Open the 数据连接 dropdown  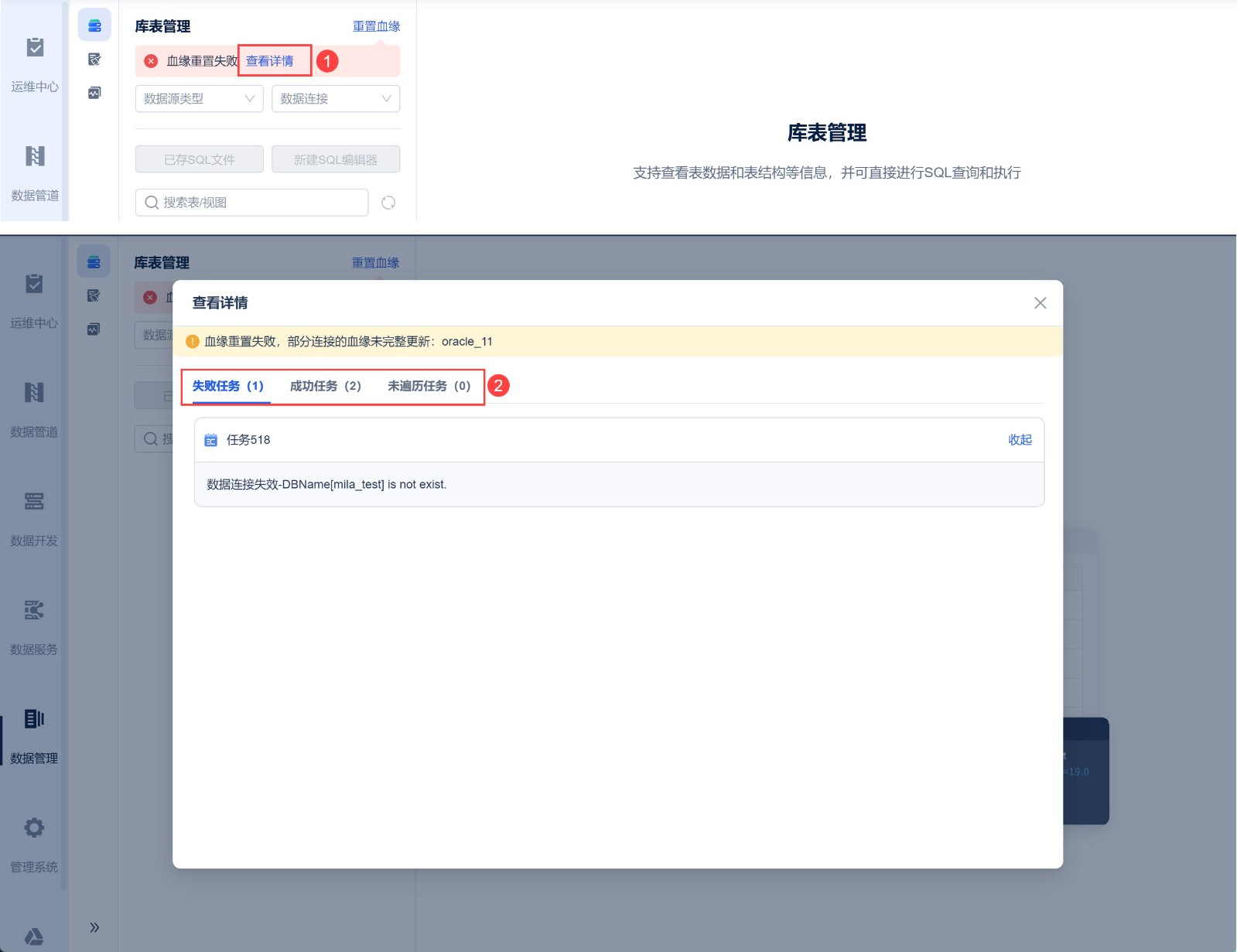[x=336, y=99]
